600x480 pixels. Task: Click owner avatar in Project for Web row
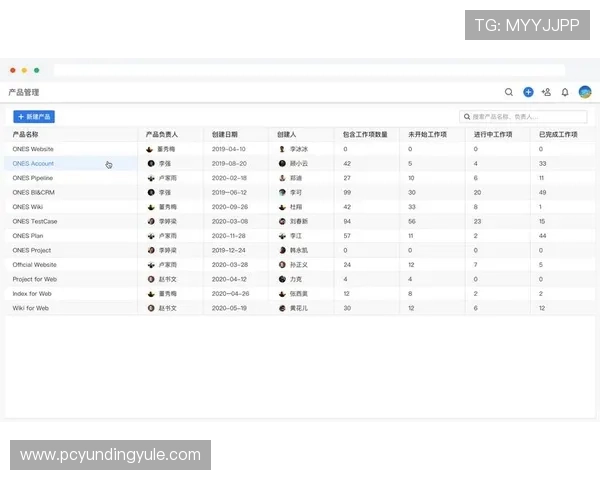point(151,279)
